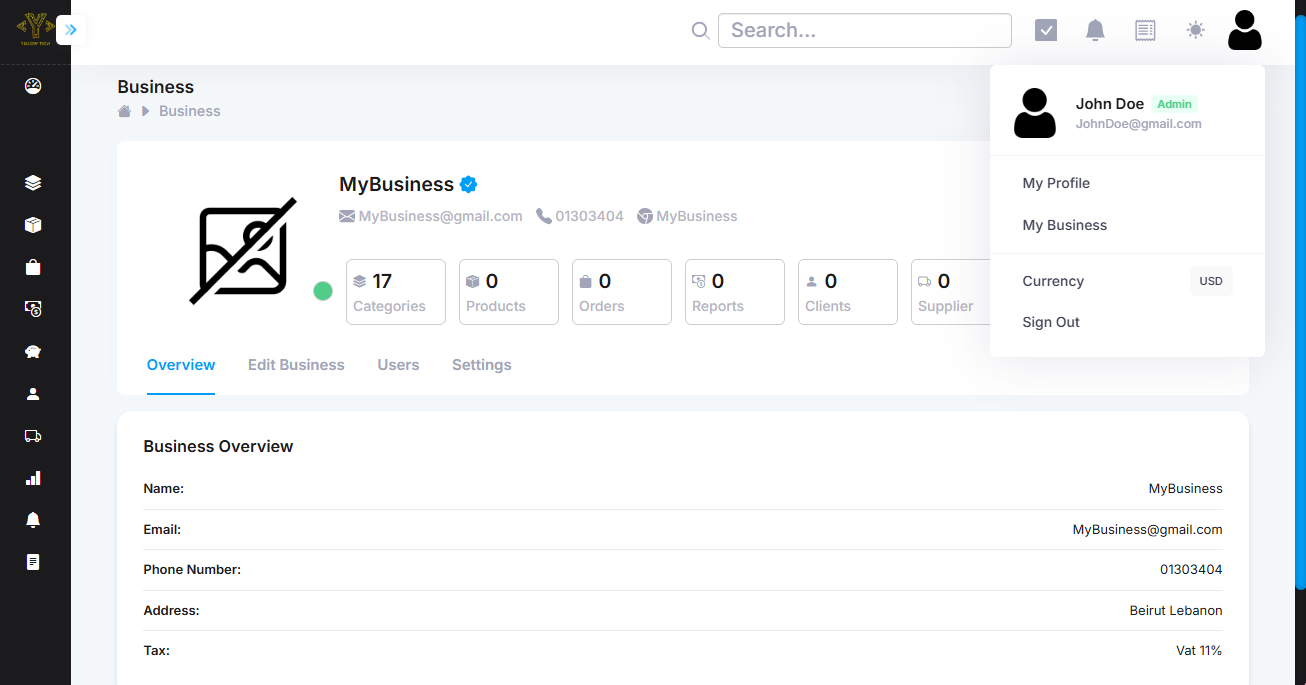Click inside the Search field
Screen dimensions: 1306x685
[x=864, y=30]
